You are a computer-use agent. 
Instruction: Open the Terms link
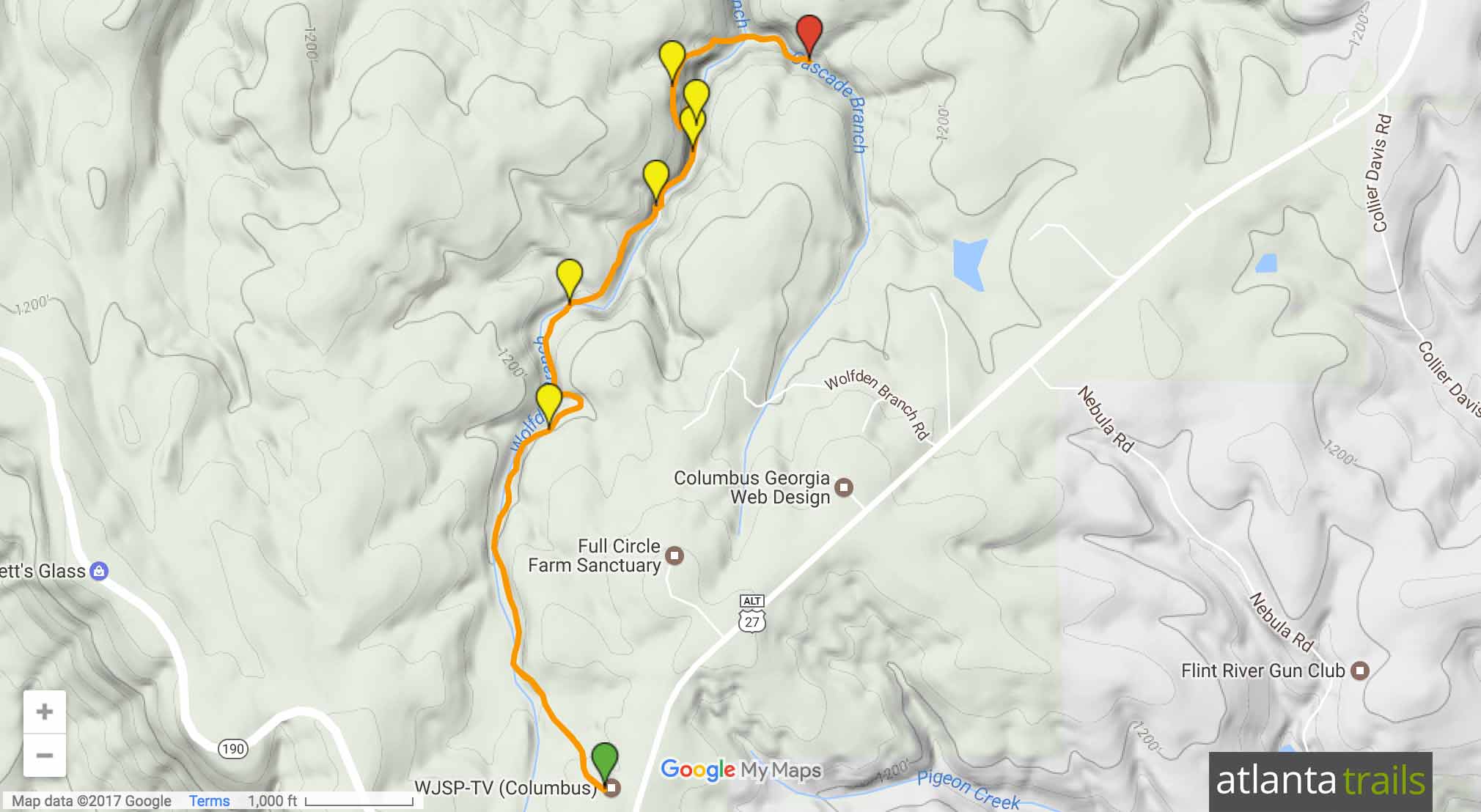(x=209, y=801)
